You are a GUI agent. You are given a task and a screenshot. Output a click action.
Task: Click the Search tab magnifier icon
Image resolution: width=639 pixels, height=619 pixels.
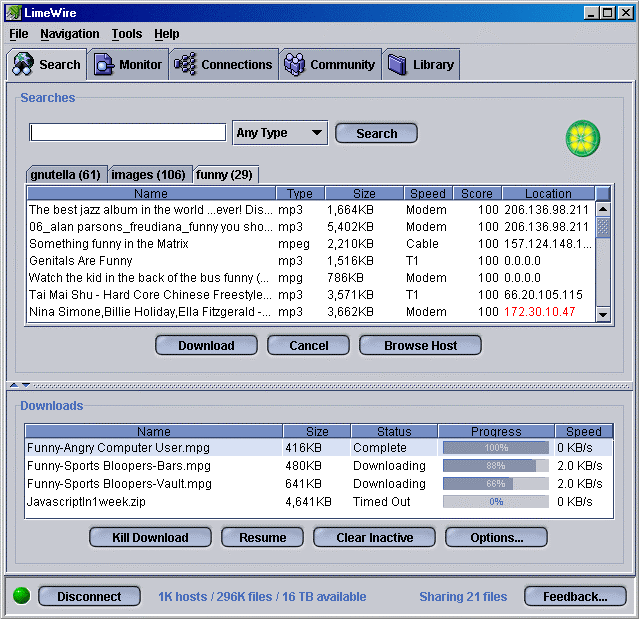pos(23,65)
